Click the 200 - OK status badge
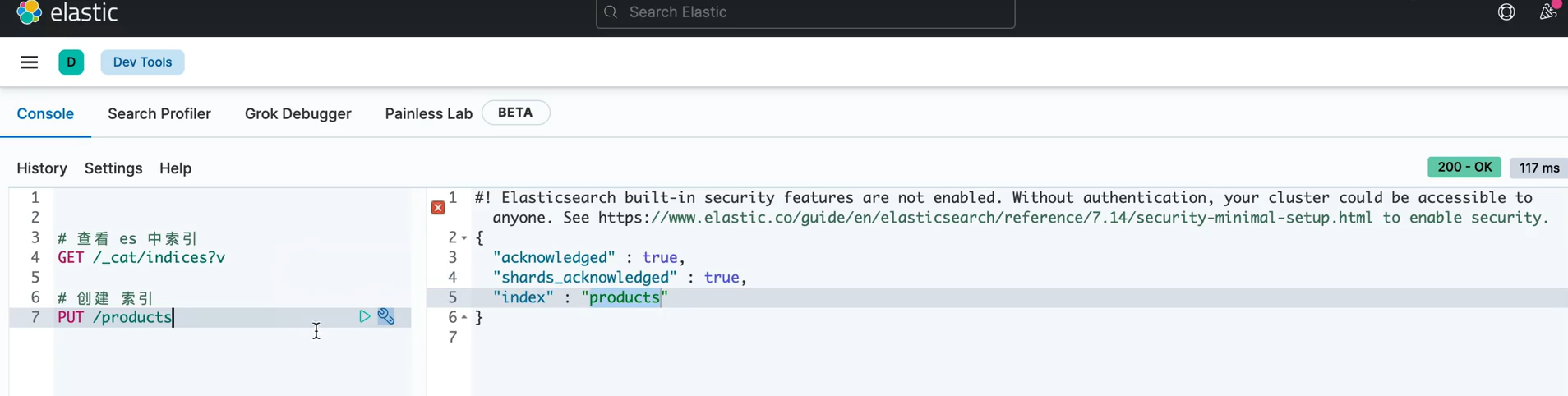Image resolution: width=1568 pixels, height=396 pixels. click(1464, 168)
